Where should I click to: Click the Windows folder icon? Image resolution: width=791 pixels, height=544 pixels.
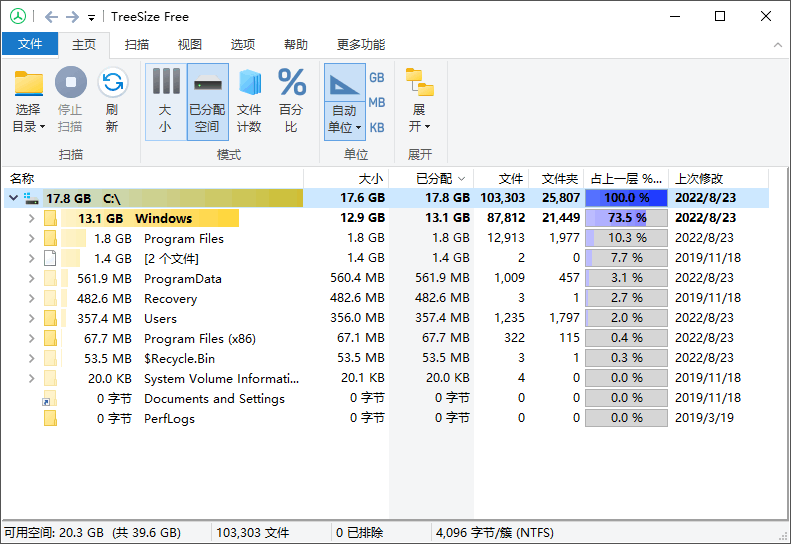[50, 218]
